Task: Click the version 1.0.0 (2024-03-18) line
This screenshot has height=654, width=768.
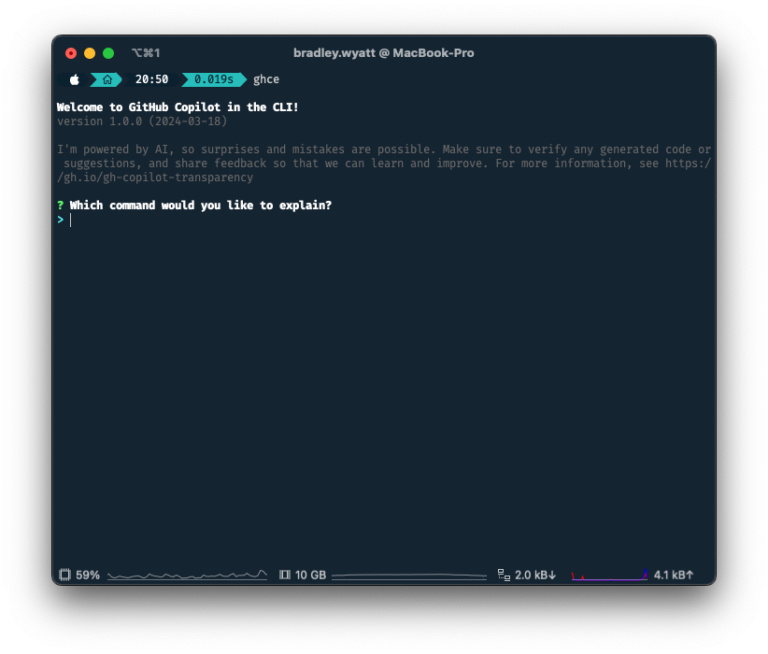Action: pos(142,121)
